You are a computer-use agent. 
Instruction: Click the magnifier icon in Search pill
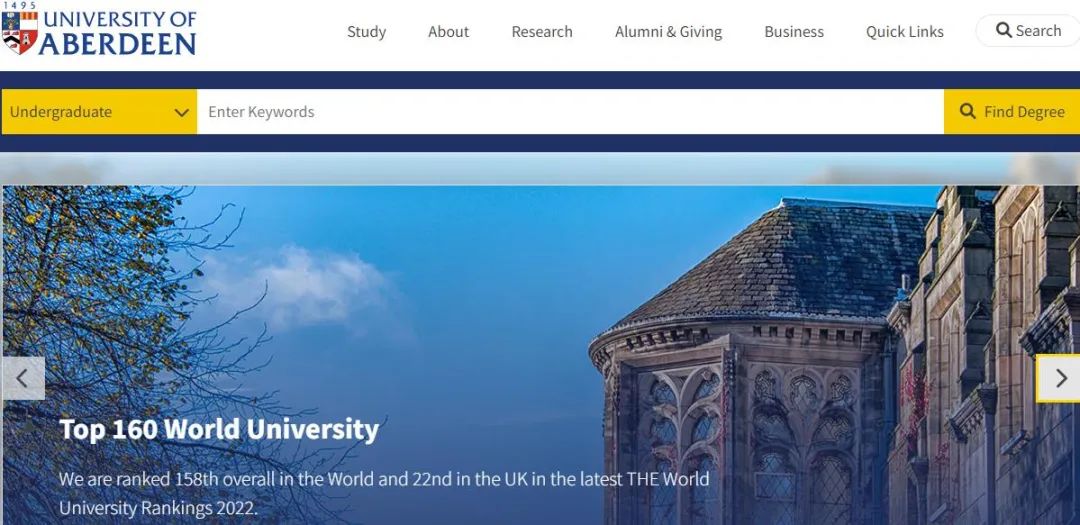click(x=1004, y=30)
